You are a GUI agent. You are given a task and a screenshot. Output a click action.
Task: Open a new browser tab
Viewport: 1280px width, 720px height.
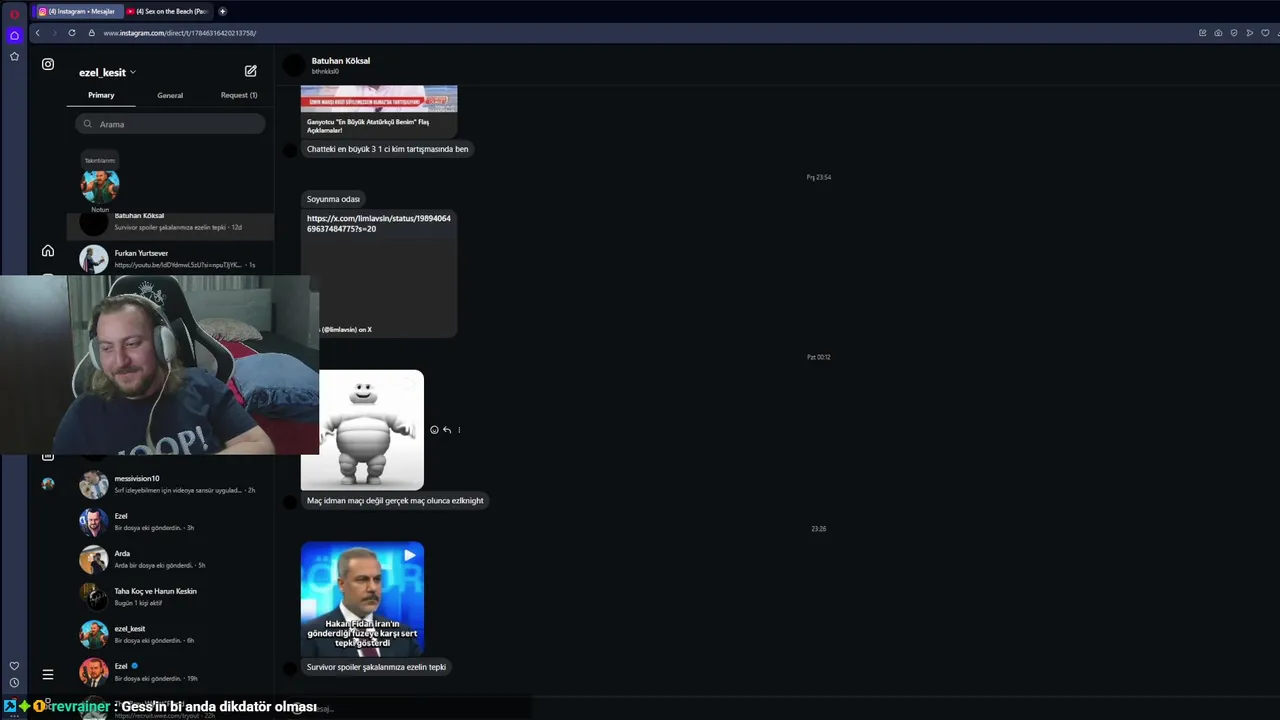point(222,11)
